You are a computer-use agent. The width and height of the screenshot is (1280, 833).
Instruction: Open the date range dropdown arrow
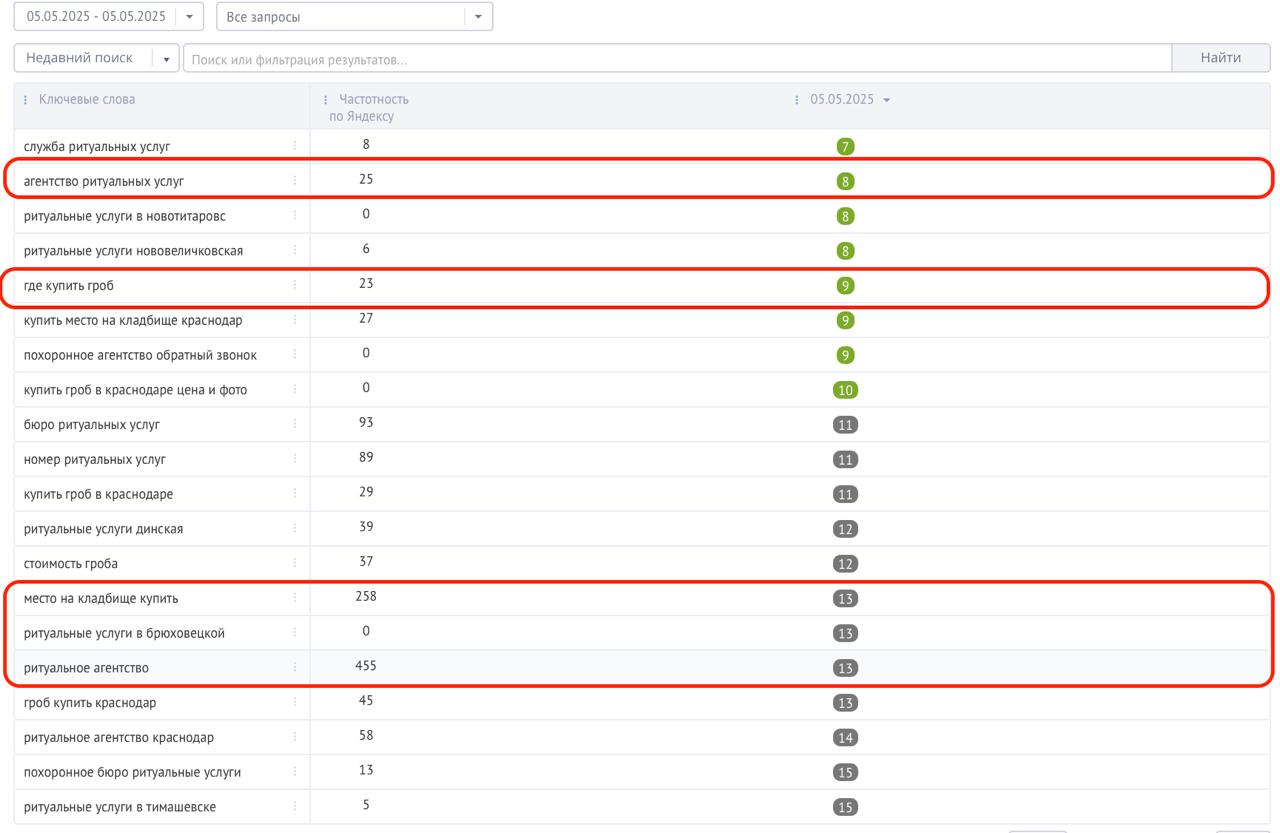(189, 17)
